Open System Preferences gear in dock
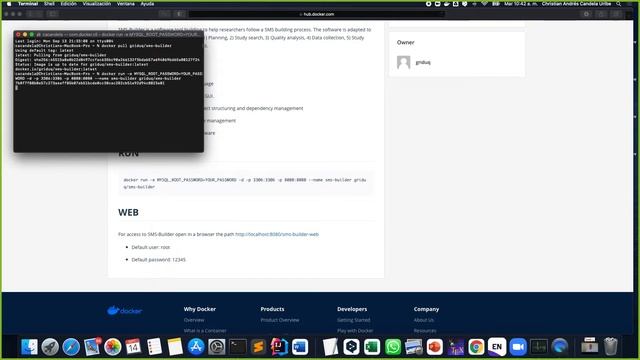This screenshot has height=360, width=640. tap(217, 347)
